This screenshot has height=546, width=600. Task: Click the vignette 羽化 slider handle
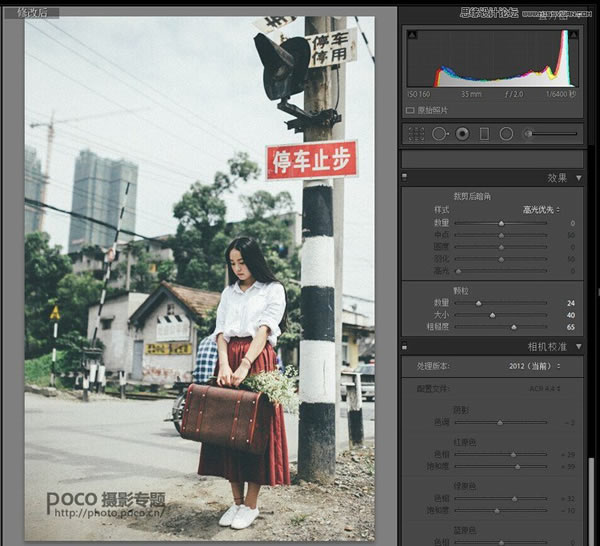501,259
